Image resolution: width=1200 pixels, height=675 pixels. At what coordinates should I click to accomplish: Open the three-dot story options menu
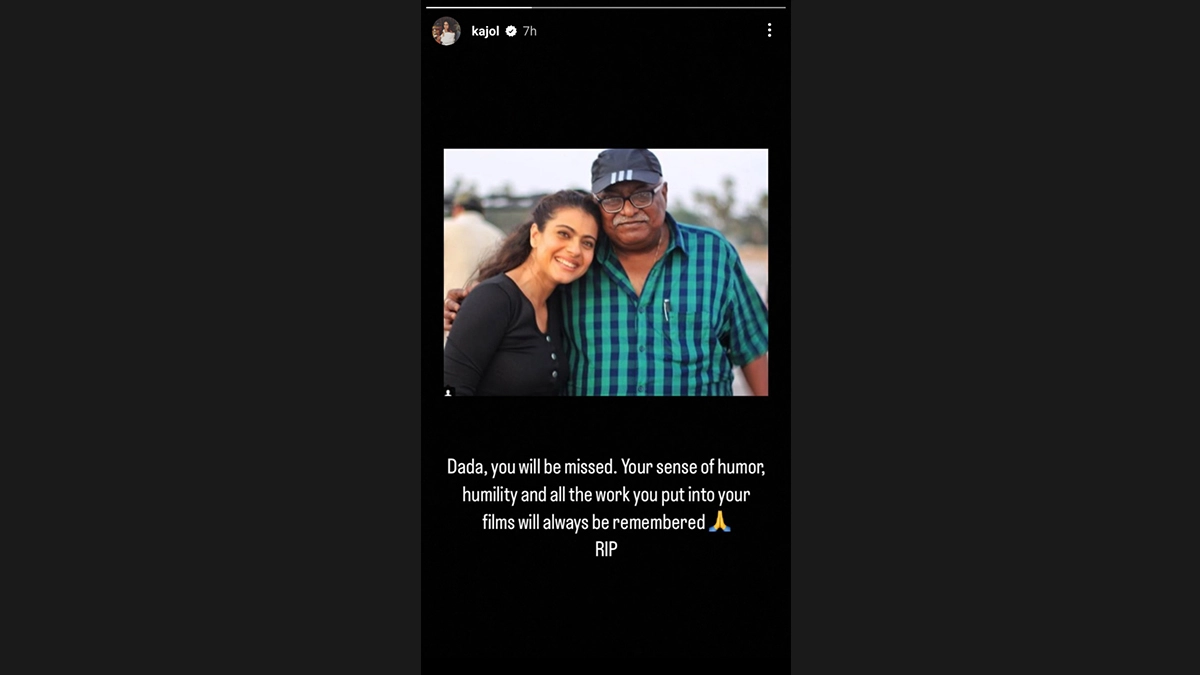pyautogui.click(x=769, y=31)
